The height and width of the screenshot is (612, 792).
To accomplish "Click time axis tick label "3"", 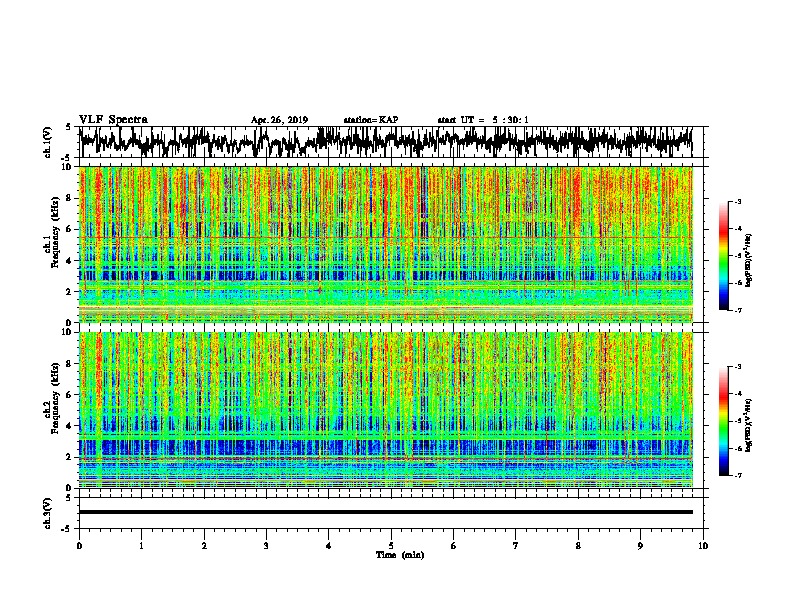I will pos(266,546).
